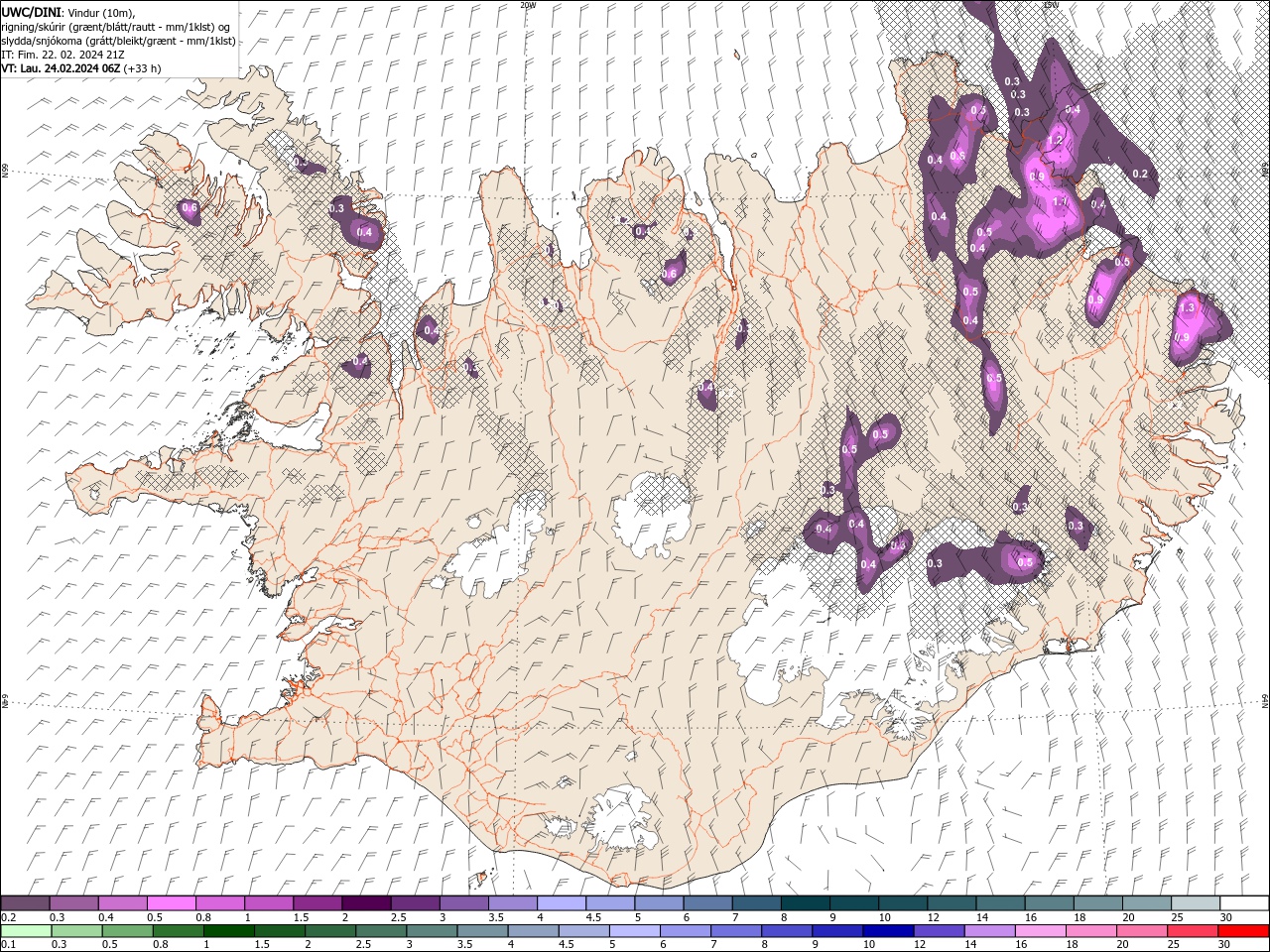1270x952 pixels.
Task: Click the '15W' longitude label
Action: click(x=1050, y=5)
